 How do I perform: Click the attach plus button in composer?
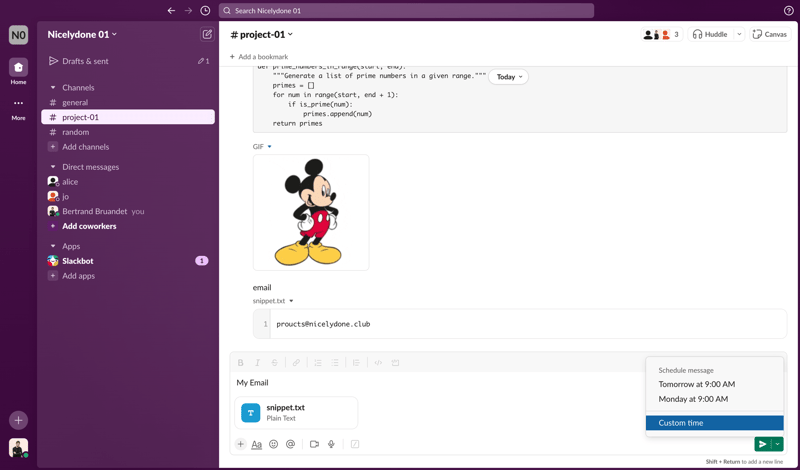tap(240, 444)
